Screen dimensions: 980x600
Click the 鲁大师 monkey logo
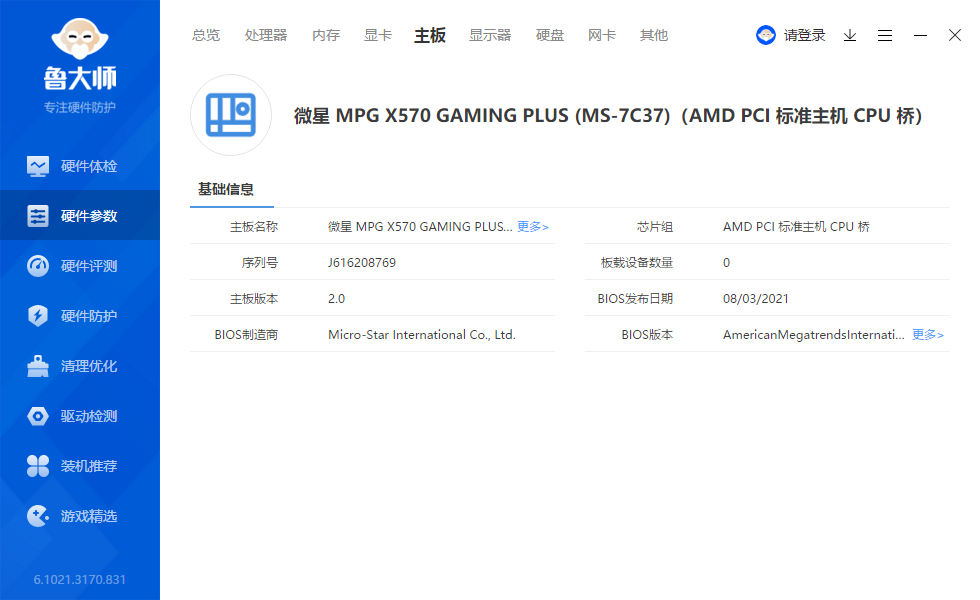click(x=80, y=39)
